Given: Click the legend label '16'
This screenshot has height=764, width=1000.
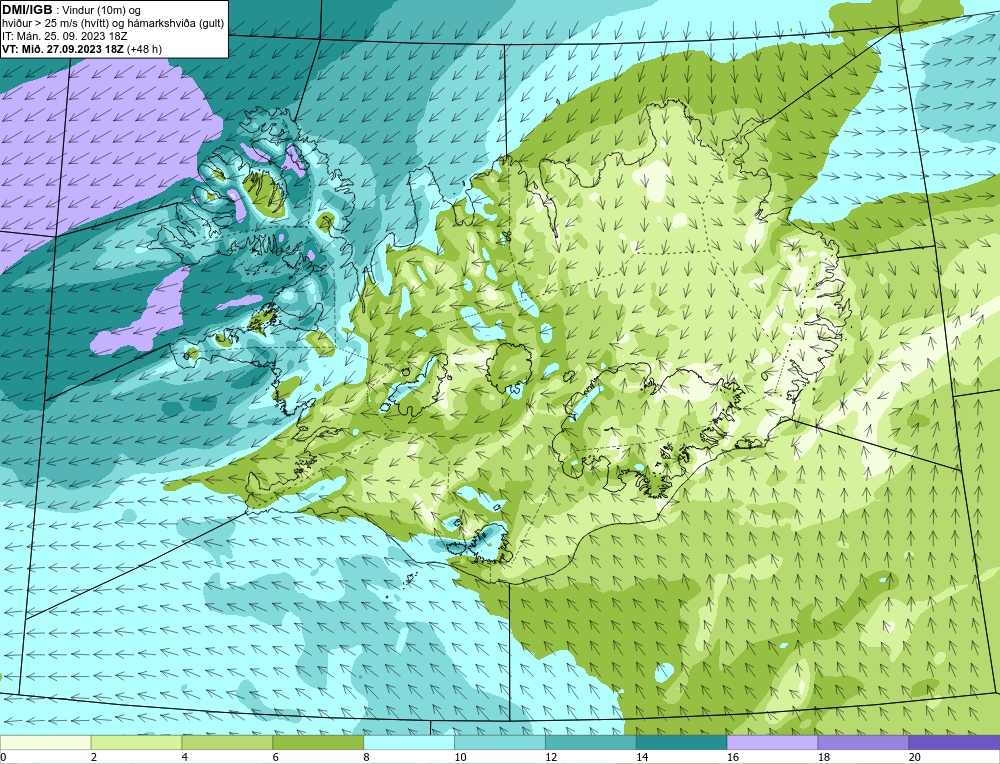Looking at the screenshot, I should (733, 757).
